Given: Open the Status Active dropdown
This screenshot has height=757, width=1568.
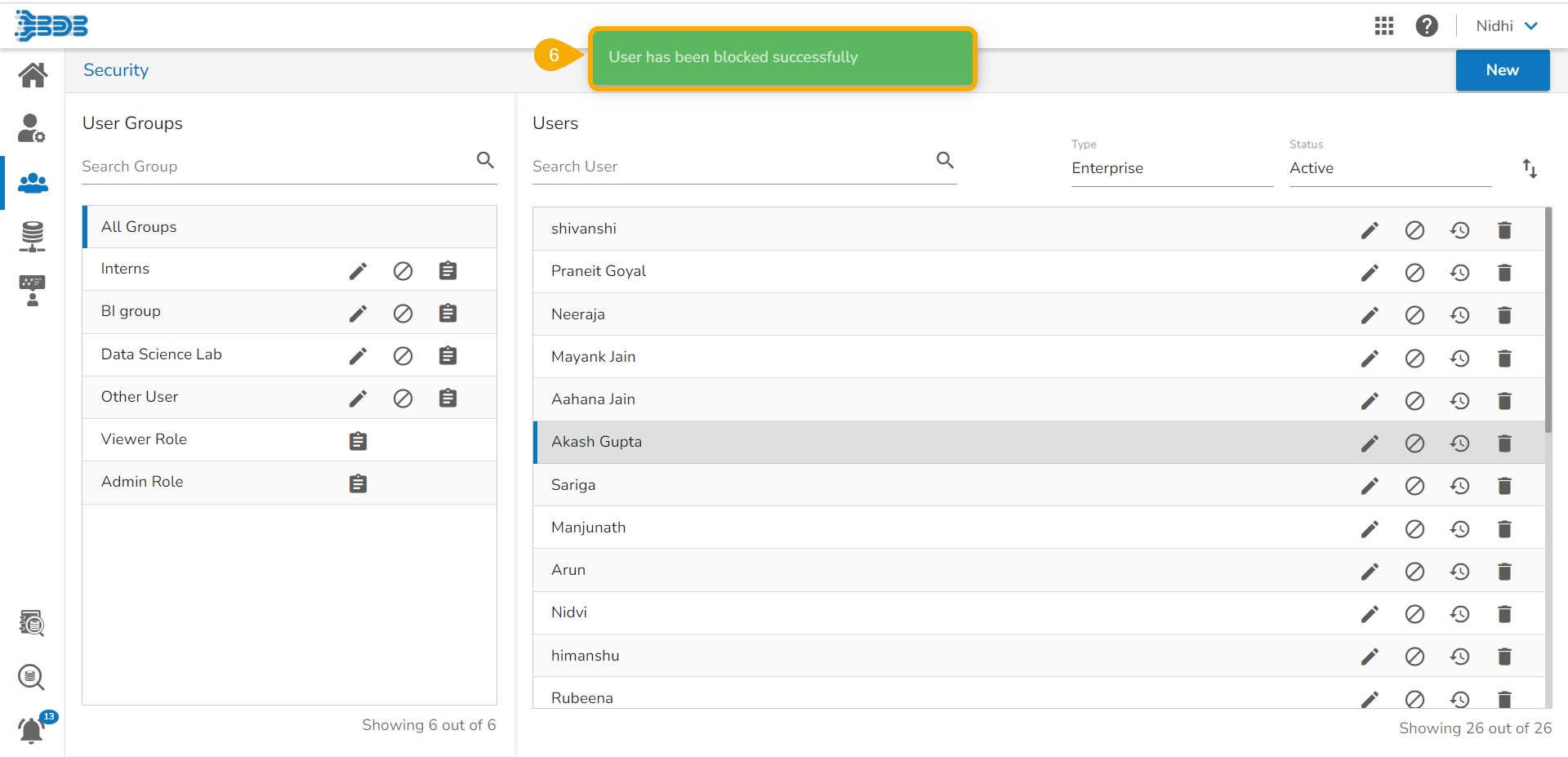Looking at the screenshot, I should tap(1389, 168).
